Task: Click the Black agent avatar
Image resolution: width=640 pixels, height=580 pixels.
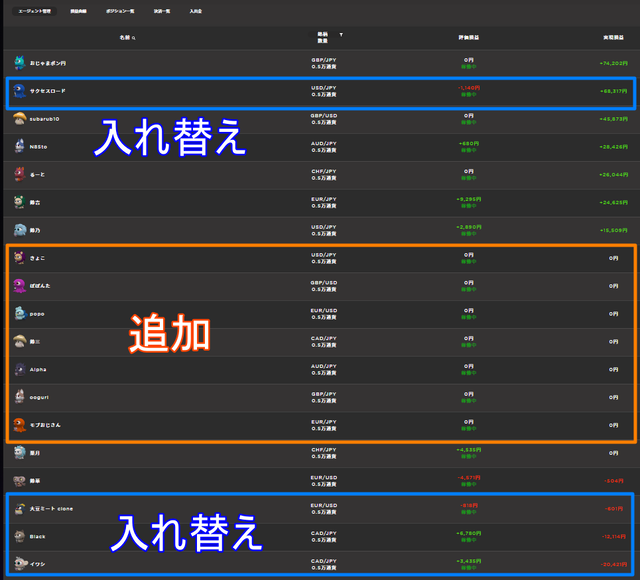Action: 19,536
